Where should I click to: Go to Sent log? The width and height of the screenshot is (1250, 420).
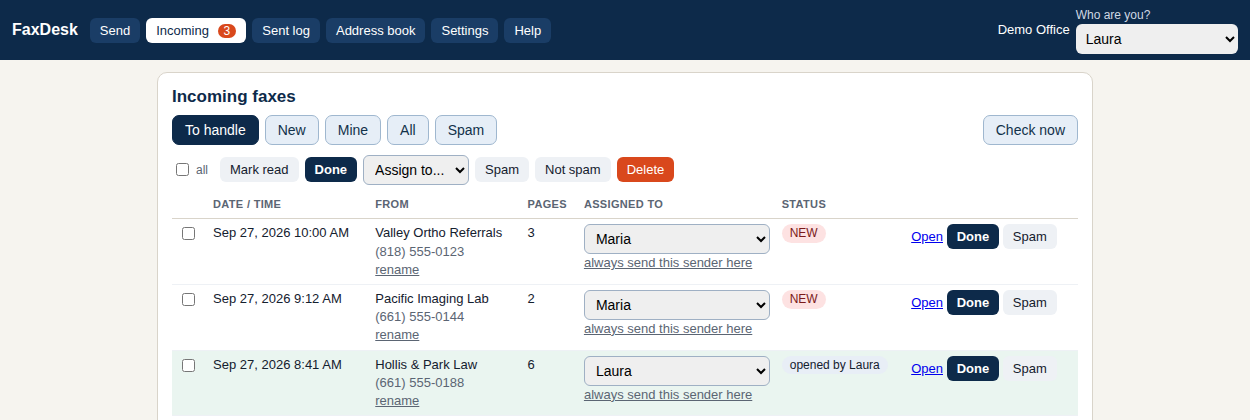click(286, 31)
